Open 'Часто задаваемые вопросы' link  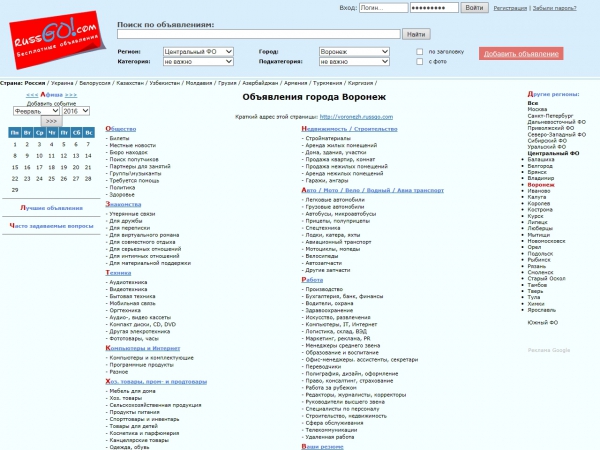point(51,226)
